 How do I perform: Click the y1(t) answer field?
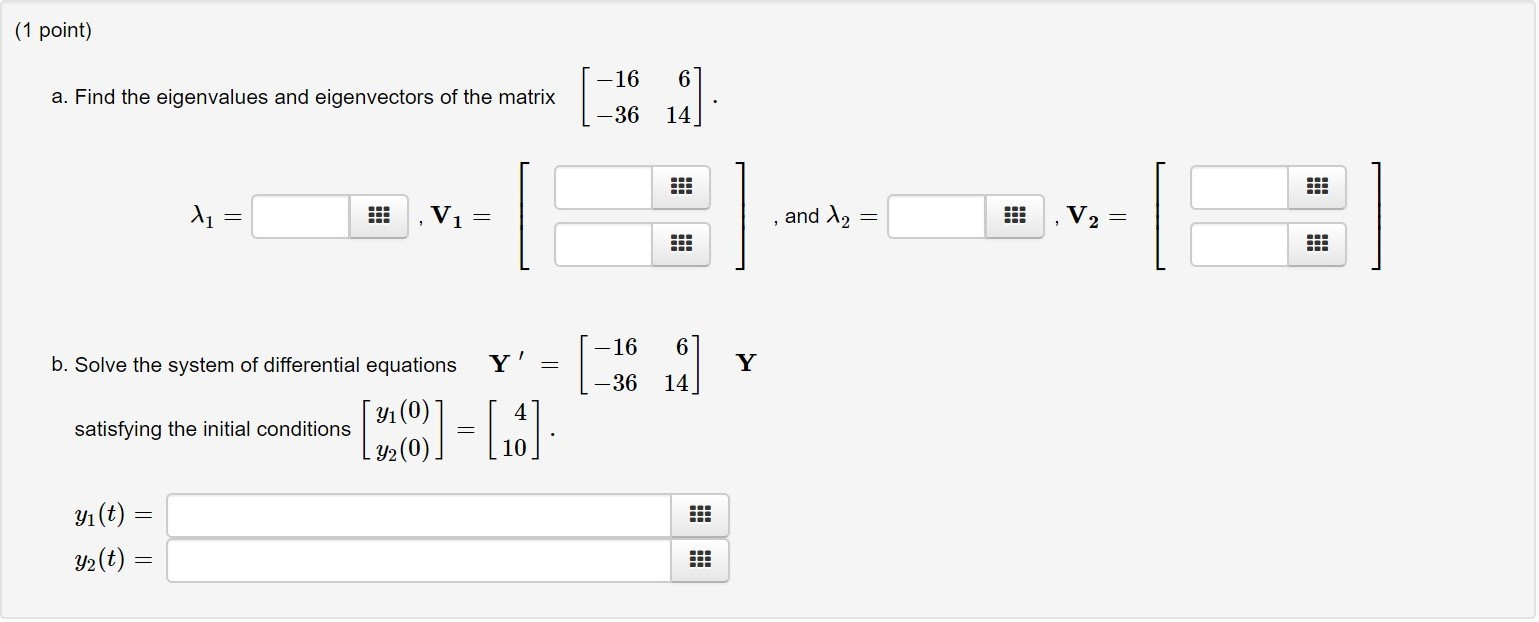pyautogui.click(x=417, y=514)
